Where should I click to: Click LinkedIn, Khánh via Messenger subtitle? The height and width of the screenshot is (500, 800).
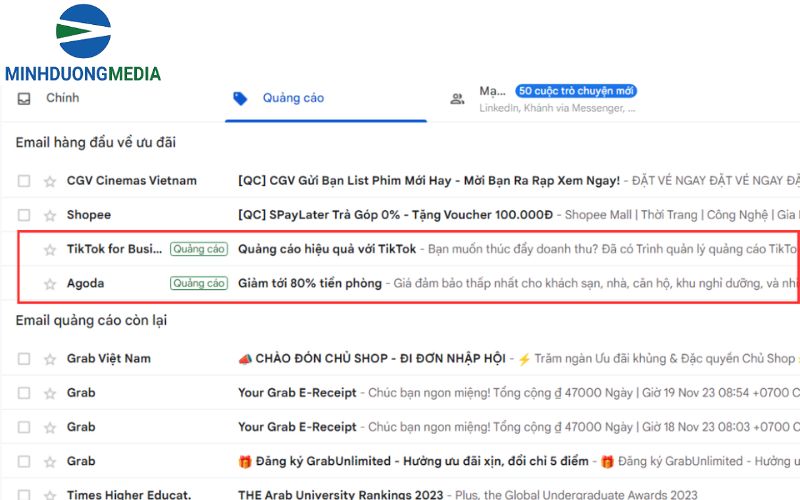coord(557,108)
